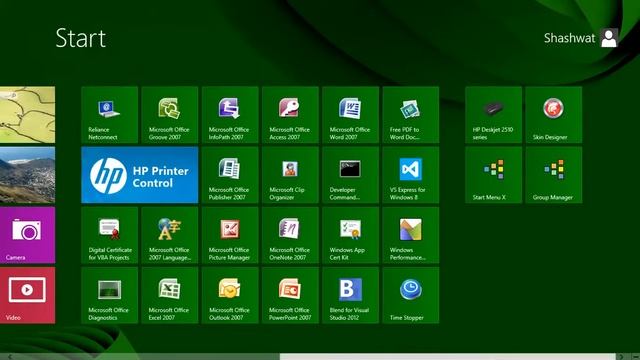This screenshot has width=640, height=360.
Task: Open Free PDF to Word Doc tile
Action: (x=411, y=115)
